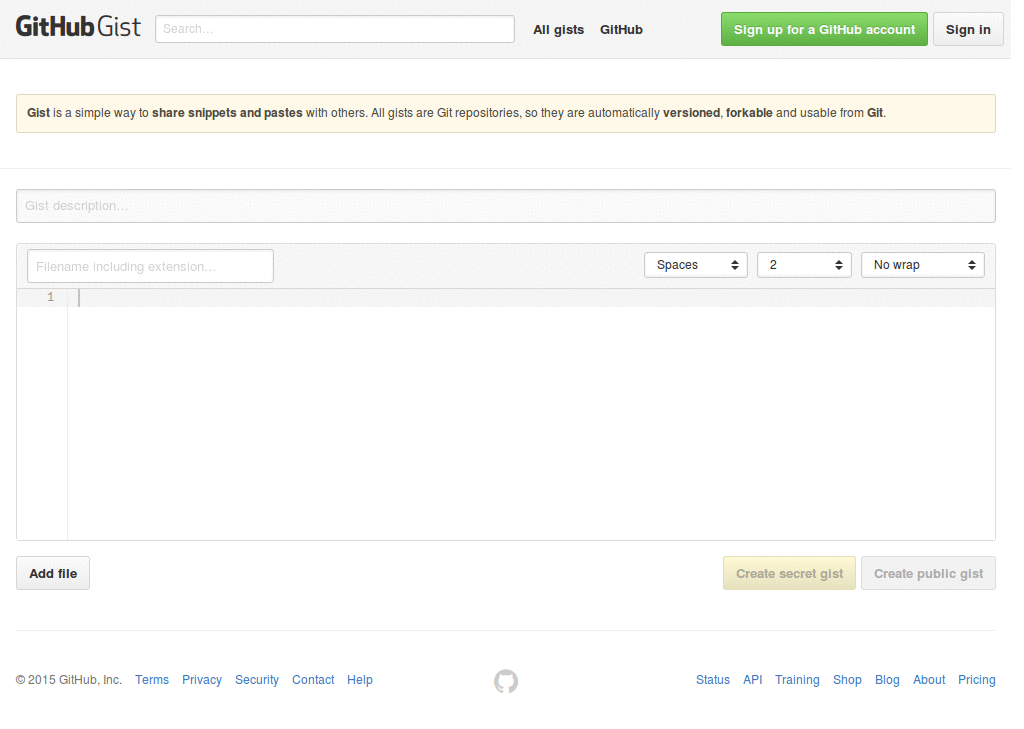Open the Spaces indent mode dropdown

pyautogui.click(x=696, y=265)
